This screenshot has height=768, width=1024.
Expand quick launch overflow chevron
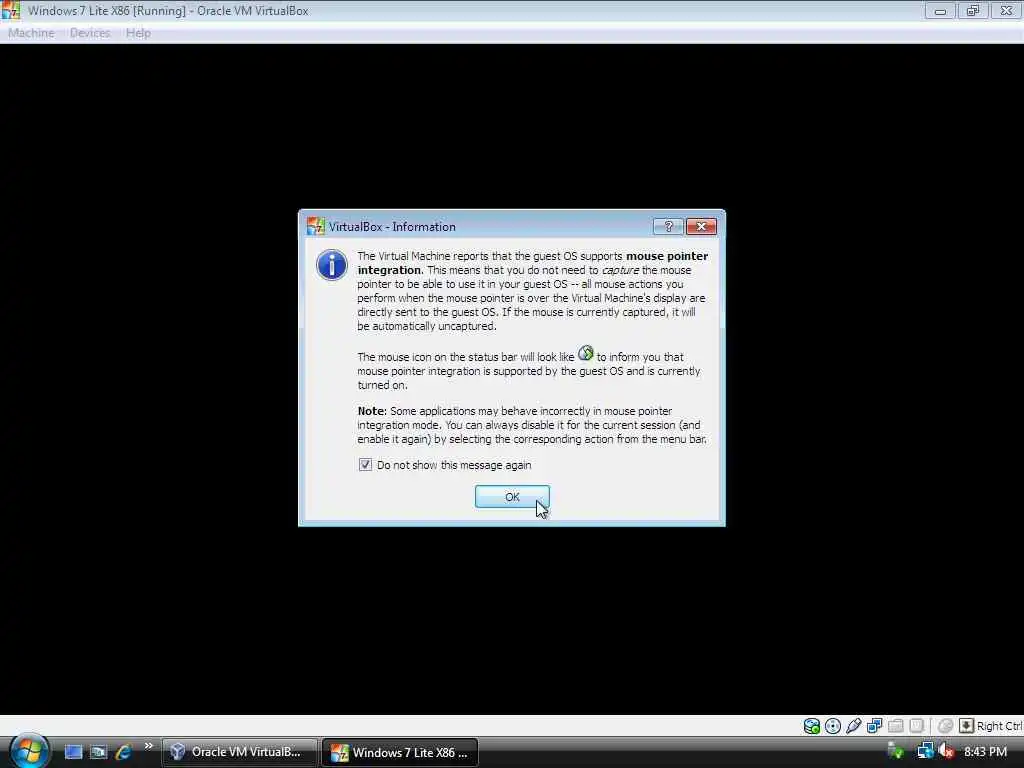click(148, 746)
